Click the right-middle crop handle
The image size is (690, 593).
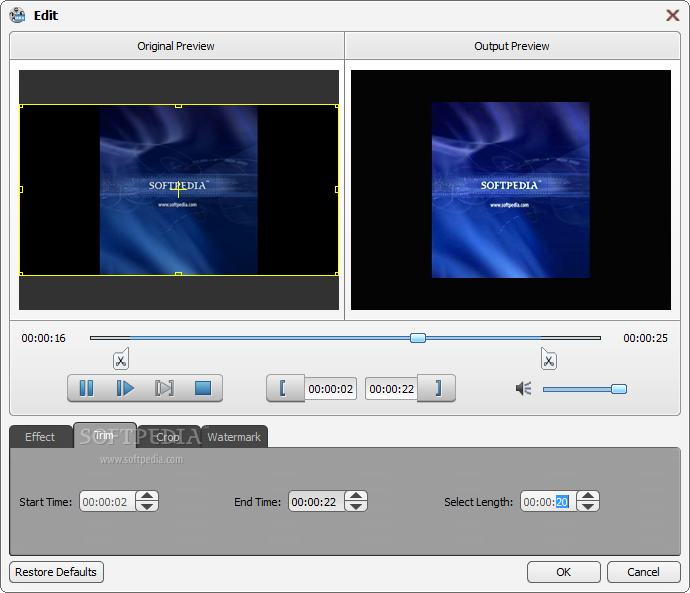(x=337, y=190)
